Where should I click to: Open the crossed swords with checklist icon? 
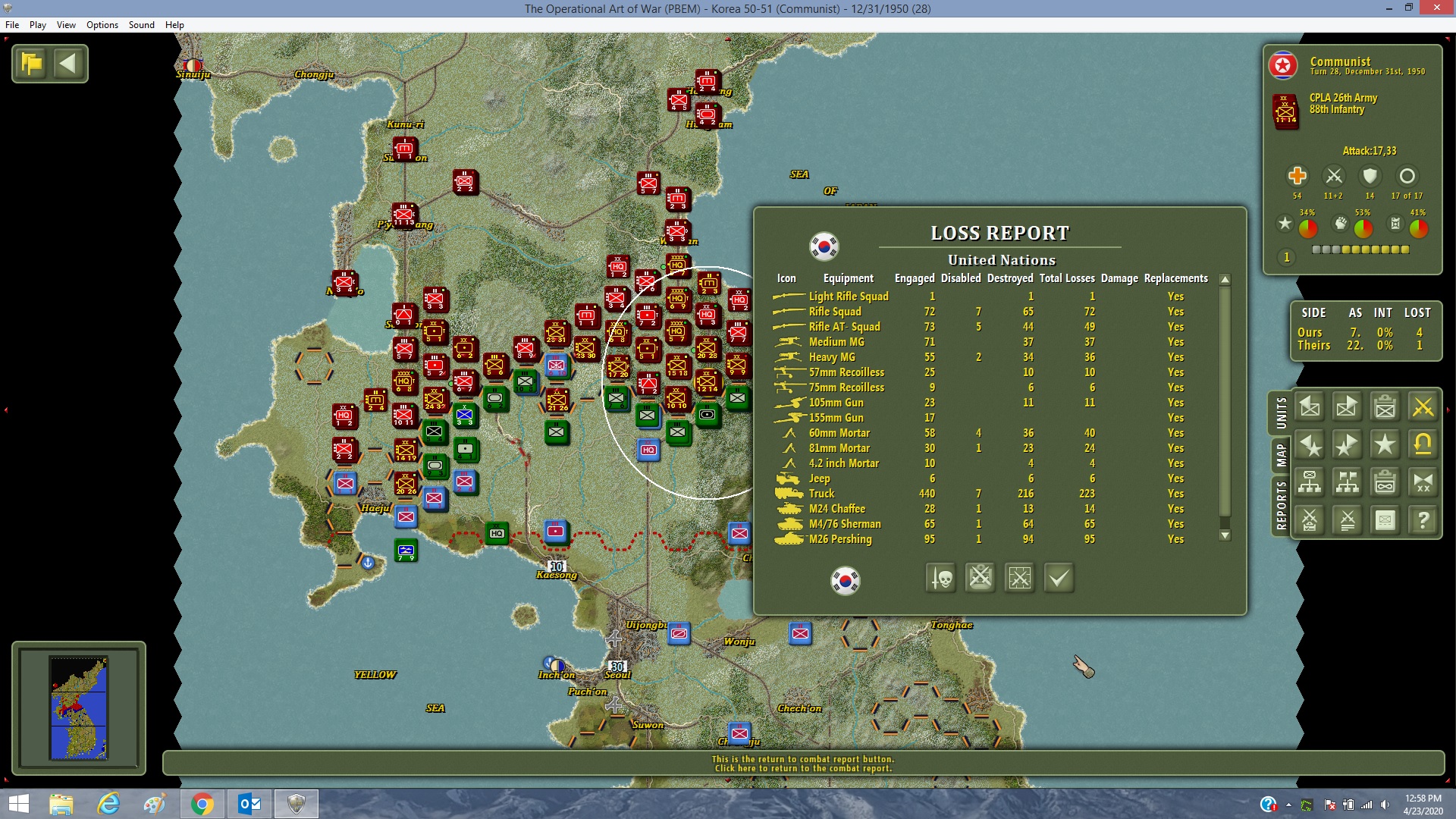[x=1310, y=520]
